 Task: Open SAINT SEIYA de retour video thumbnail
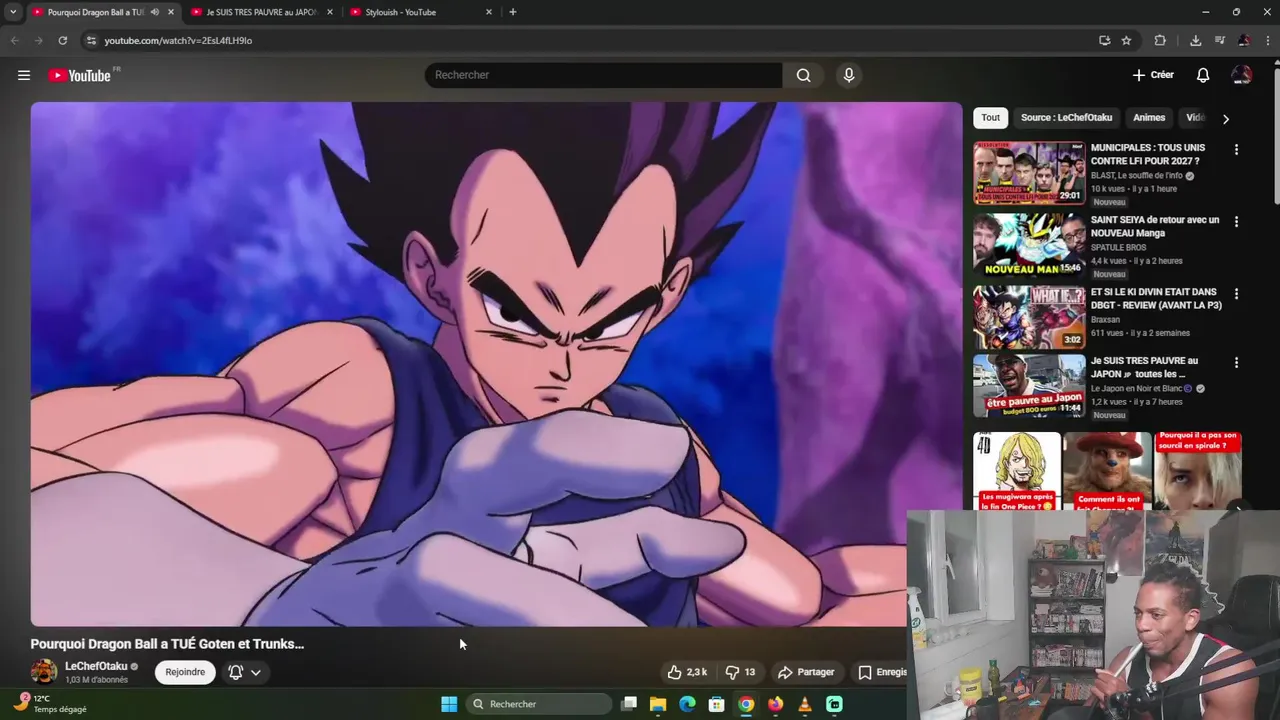(x=1029, y=245)
